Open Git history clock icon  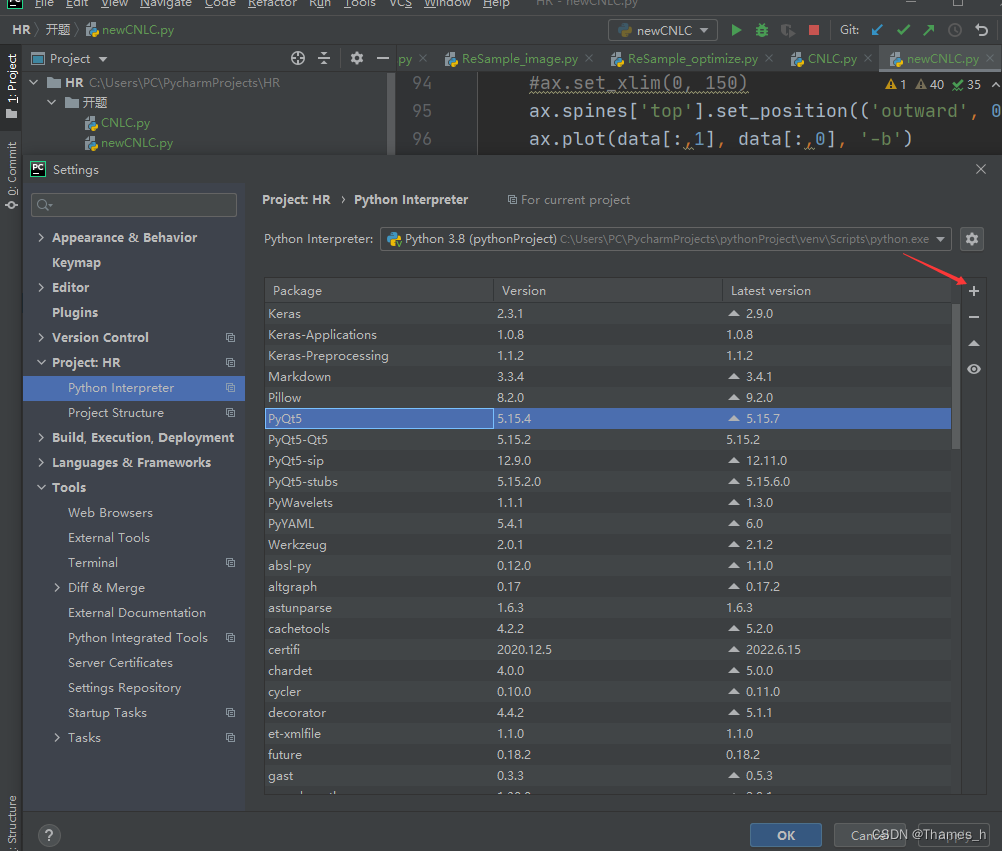pos(955,30)
